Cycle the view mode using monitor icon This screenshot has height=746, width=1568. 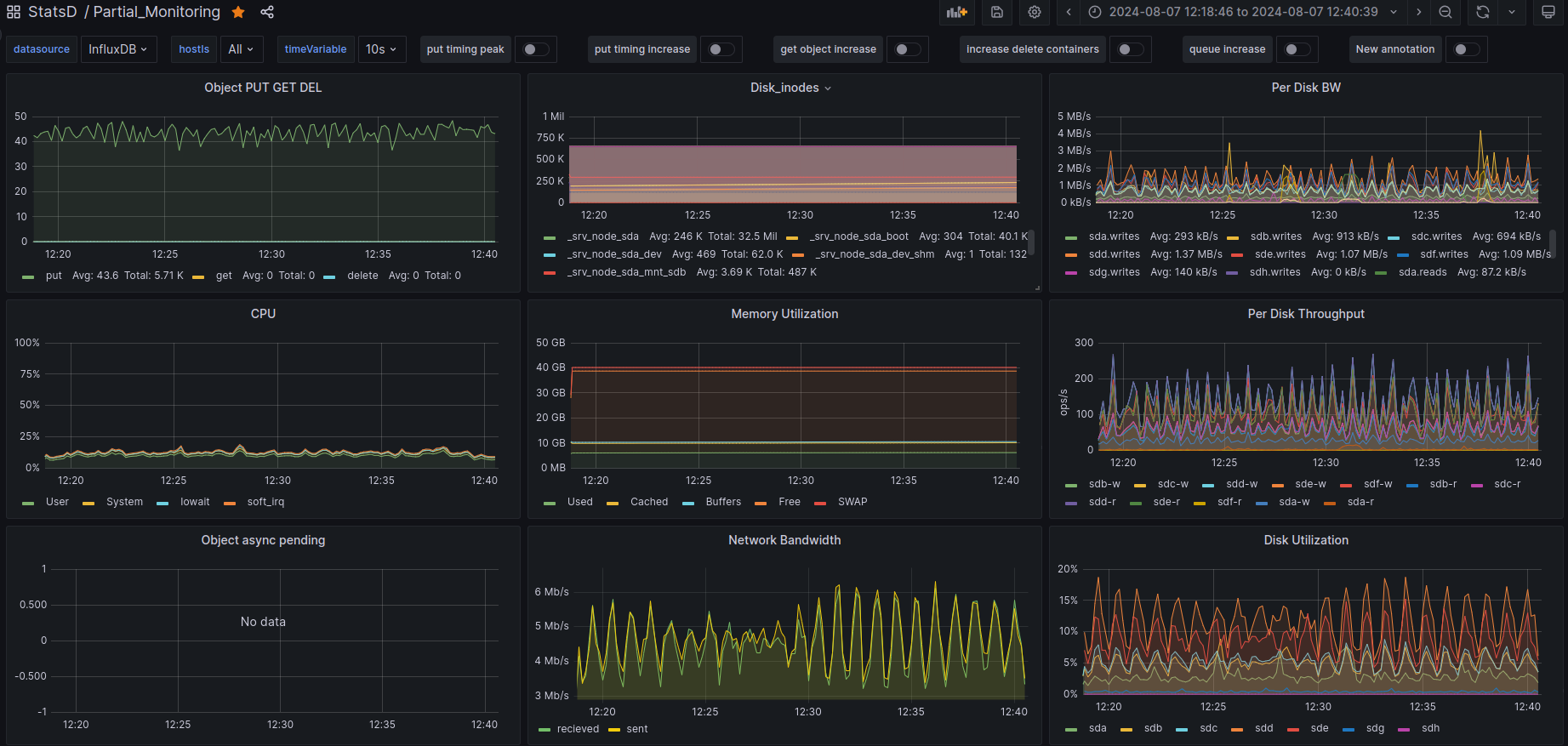(x=1548, y=12)
